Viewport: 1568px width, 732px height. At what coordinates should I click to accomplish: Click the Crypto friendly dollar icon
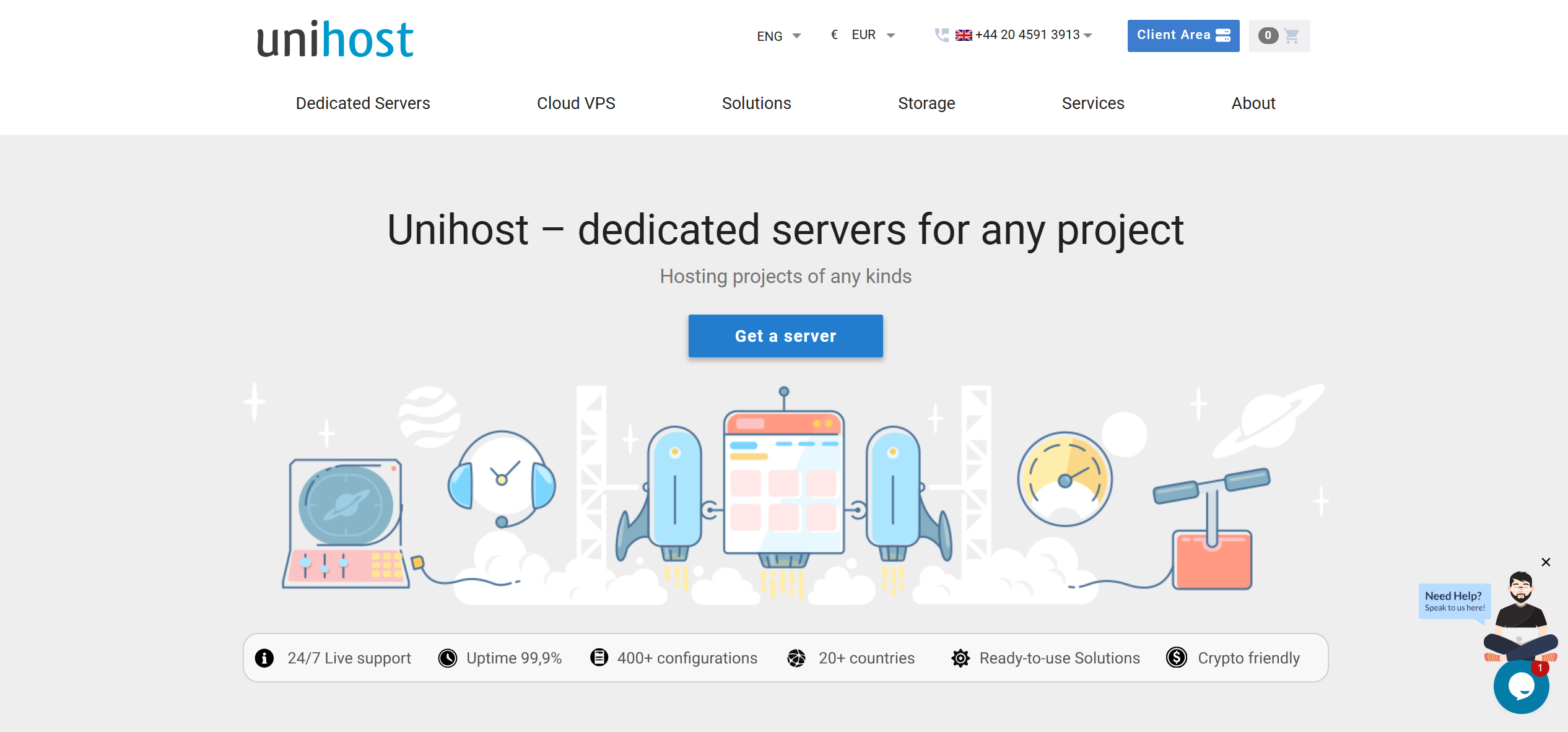point(1177,657)
